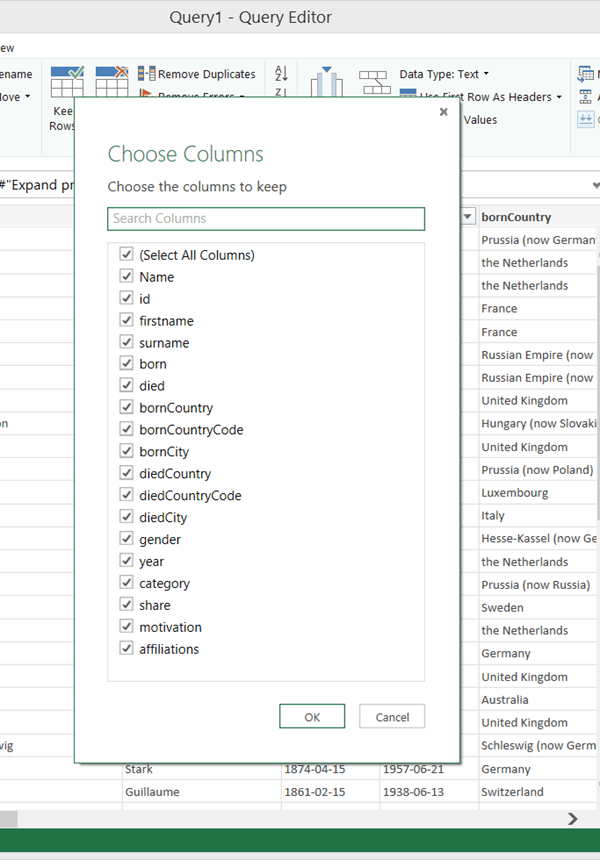The width and height of the screenshot is (600, 860).
Task: Click the Split Column icon
Action: 326,80
